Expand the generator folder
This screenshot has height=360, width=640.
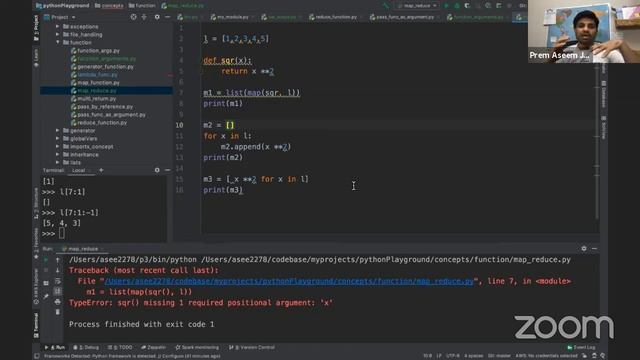pyautogui.click(x=58, y=131)
